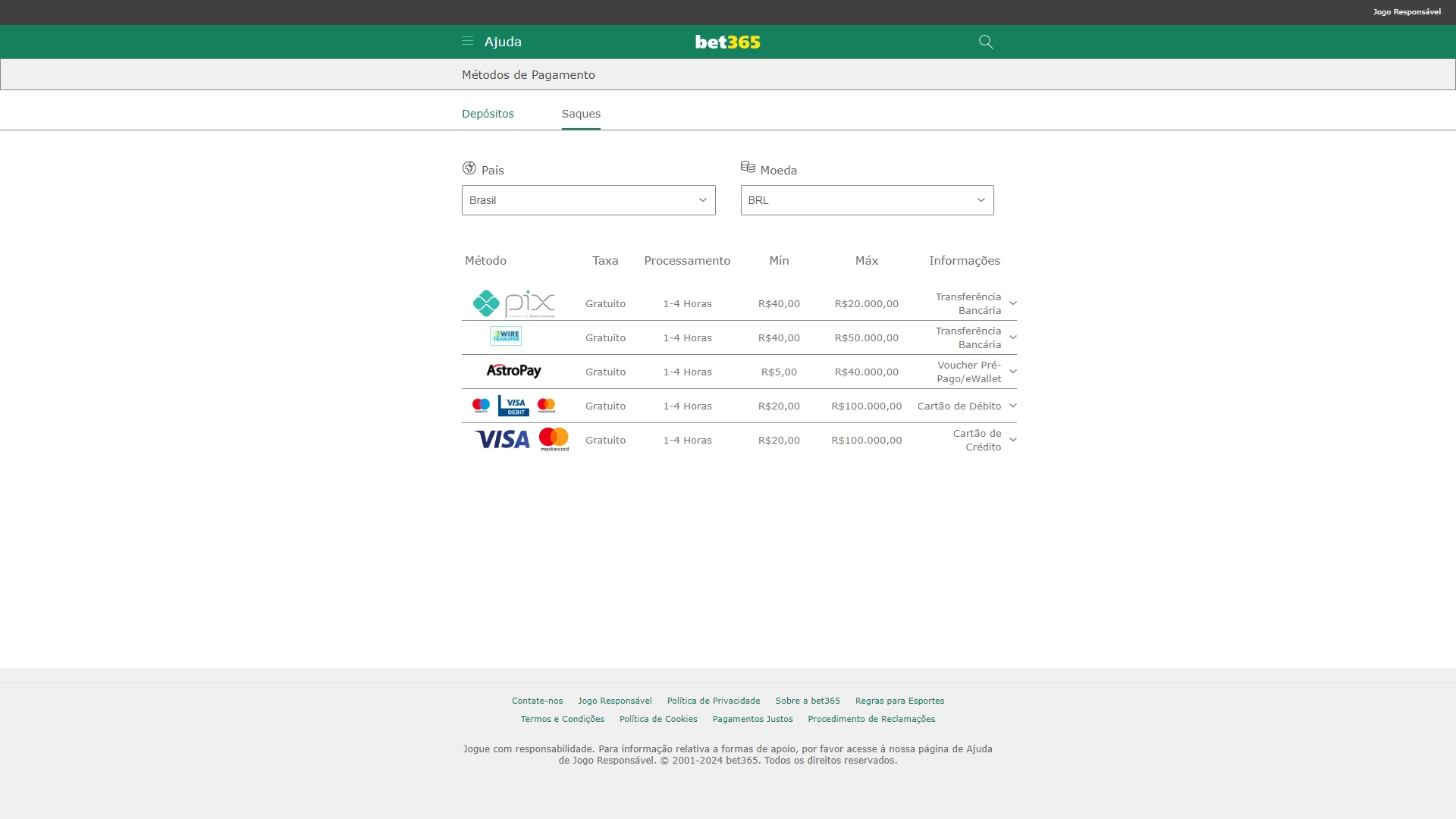Click the R$20.000,00 maximum for Pix
This screenshot has height=819, width=1456.
[867, 303]
